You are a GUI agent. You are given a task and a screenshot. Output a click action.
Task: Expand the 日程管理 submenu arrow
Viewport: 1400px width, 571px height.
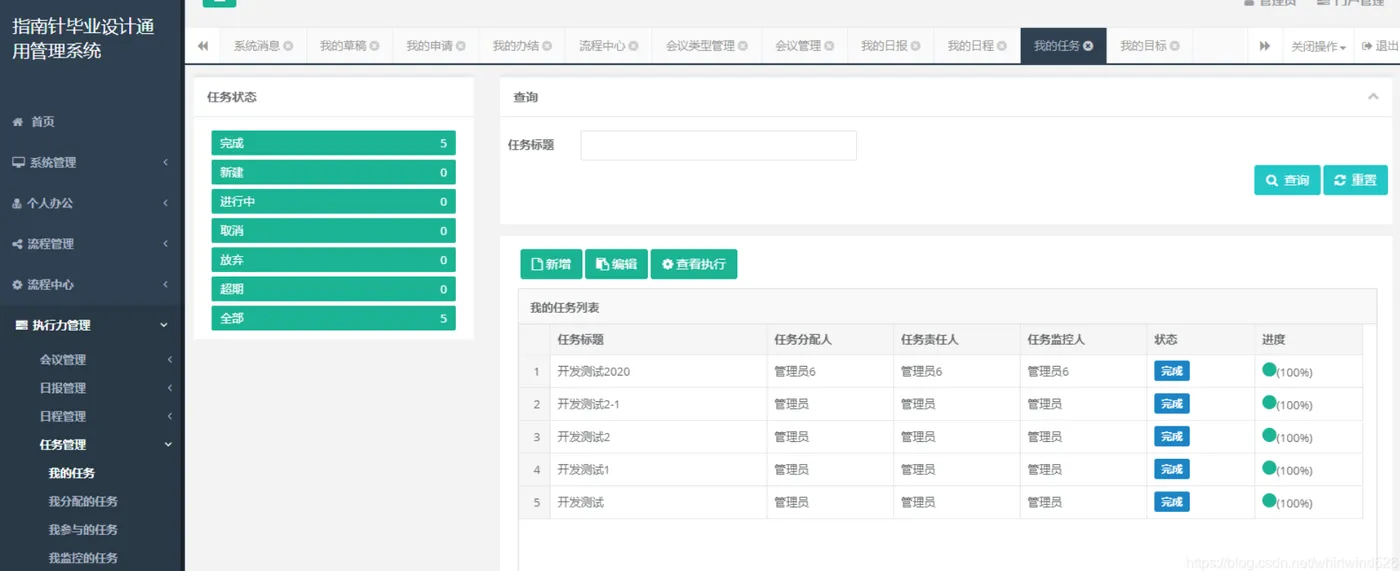169,416
